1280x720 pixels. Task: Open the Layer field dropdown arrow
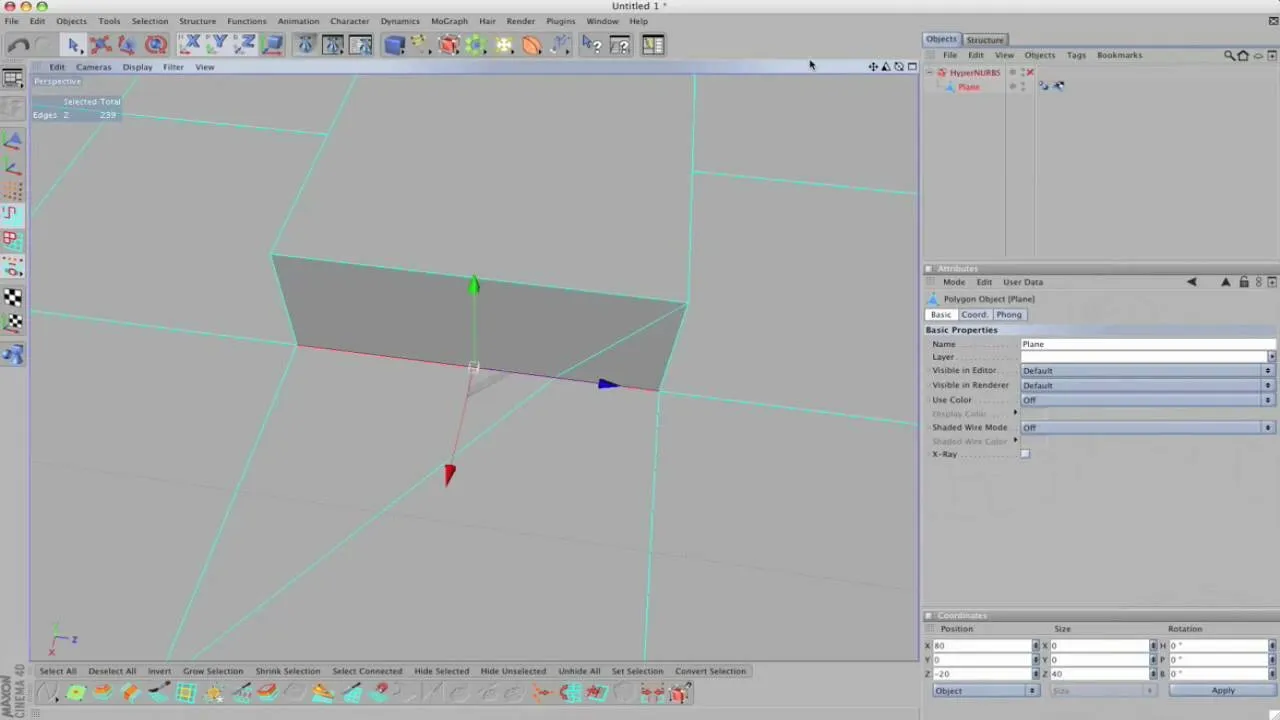(1271, 357)
